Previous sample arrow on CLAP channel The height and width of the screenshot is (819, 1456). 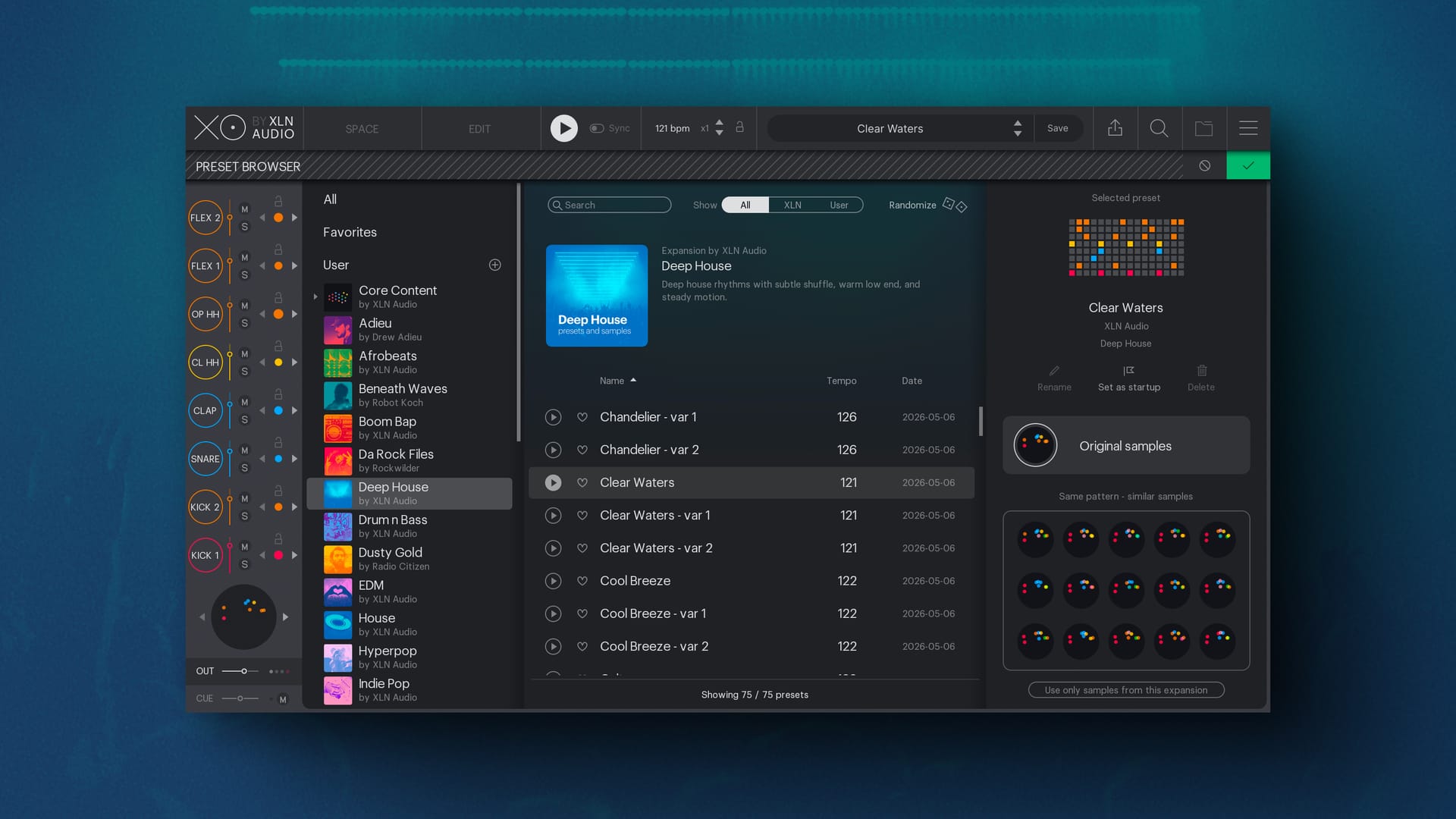pyautogui.click(x=262, y=410)
